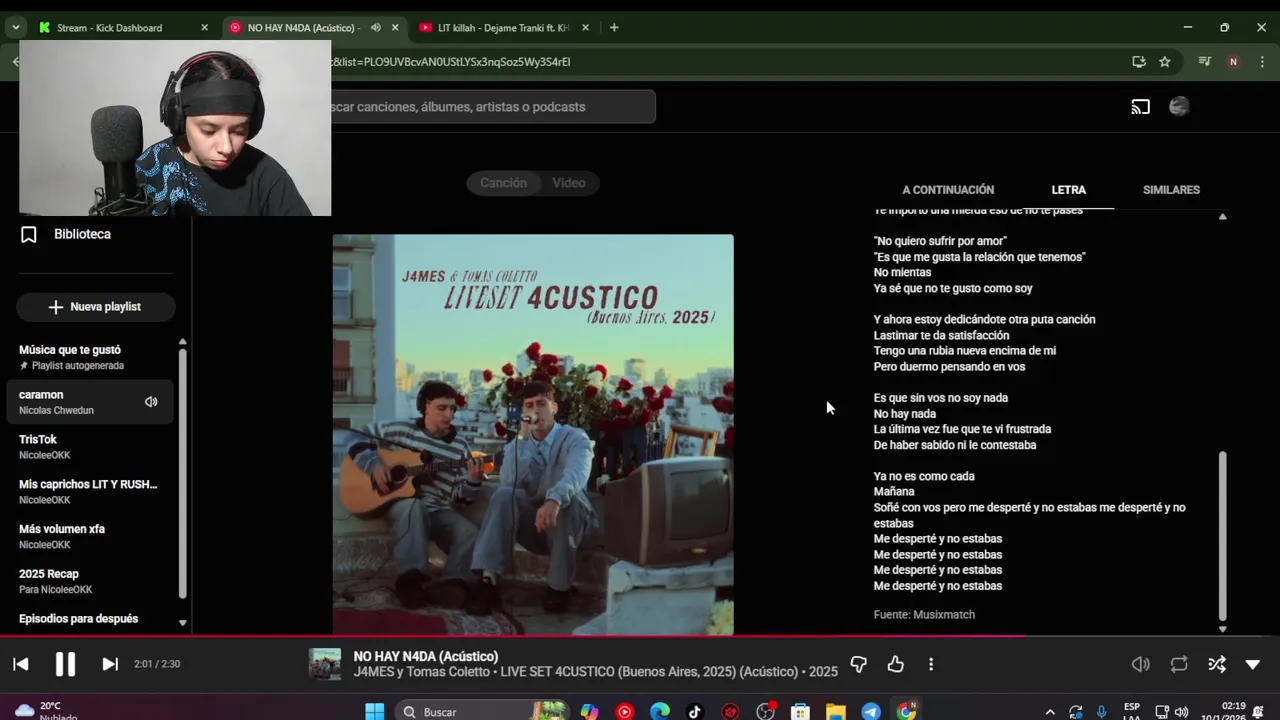Click the cast to device icon
The height and width of the screenshot is (720, 1280).
1141,107
